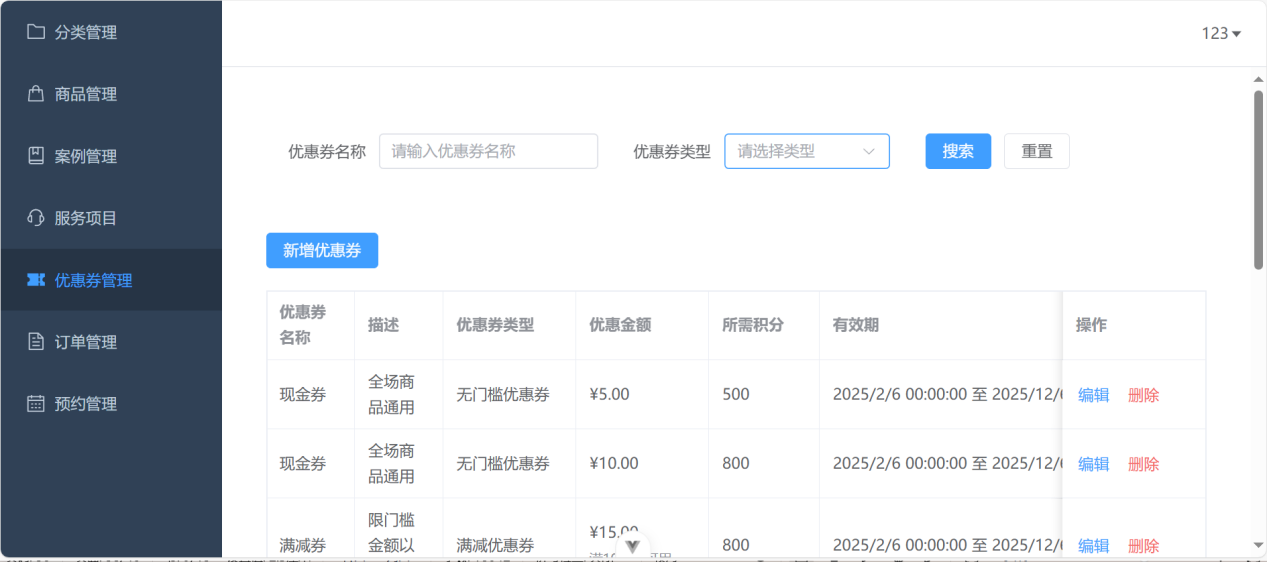This screenshot has width=1267, height=562.
Task: Click the scrollbar down arrow
Action: pos(1258,545)
